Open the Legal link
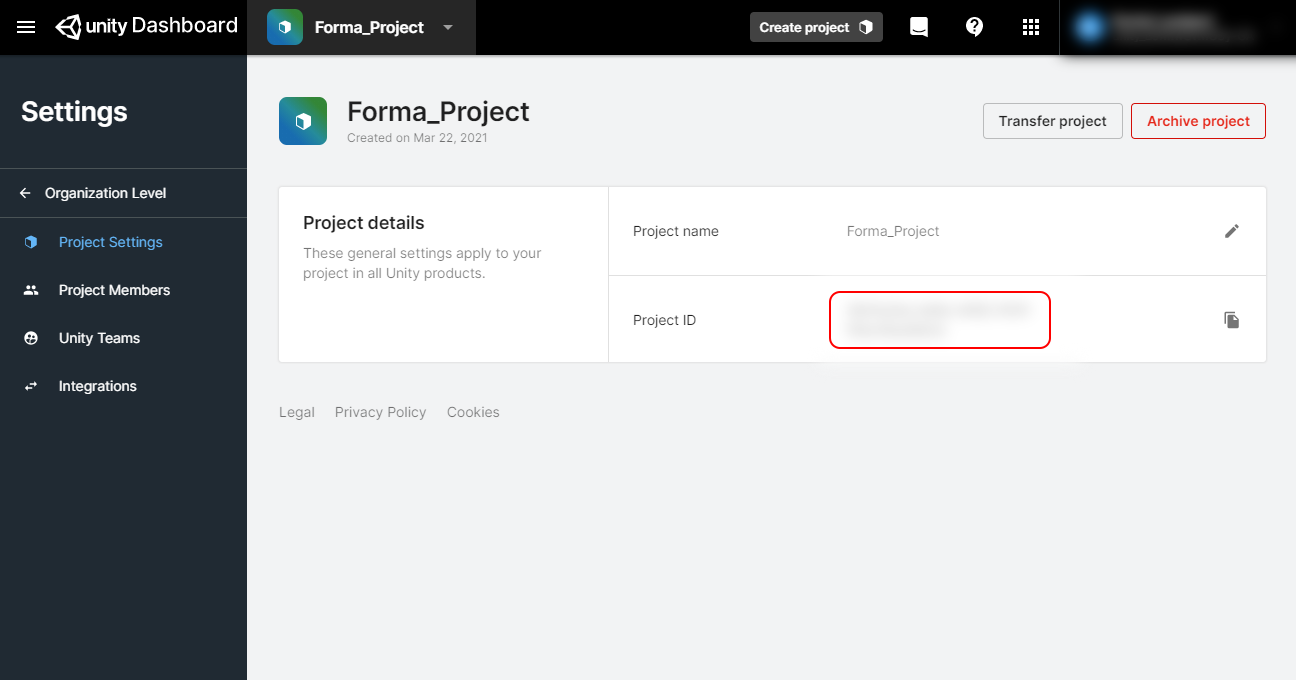Screen dimensions: 1296x680 [297, 412]
